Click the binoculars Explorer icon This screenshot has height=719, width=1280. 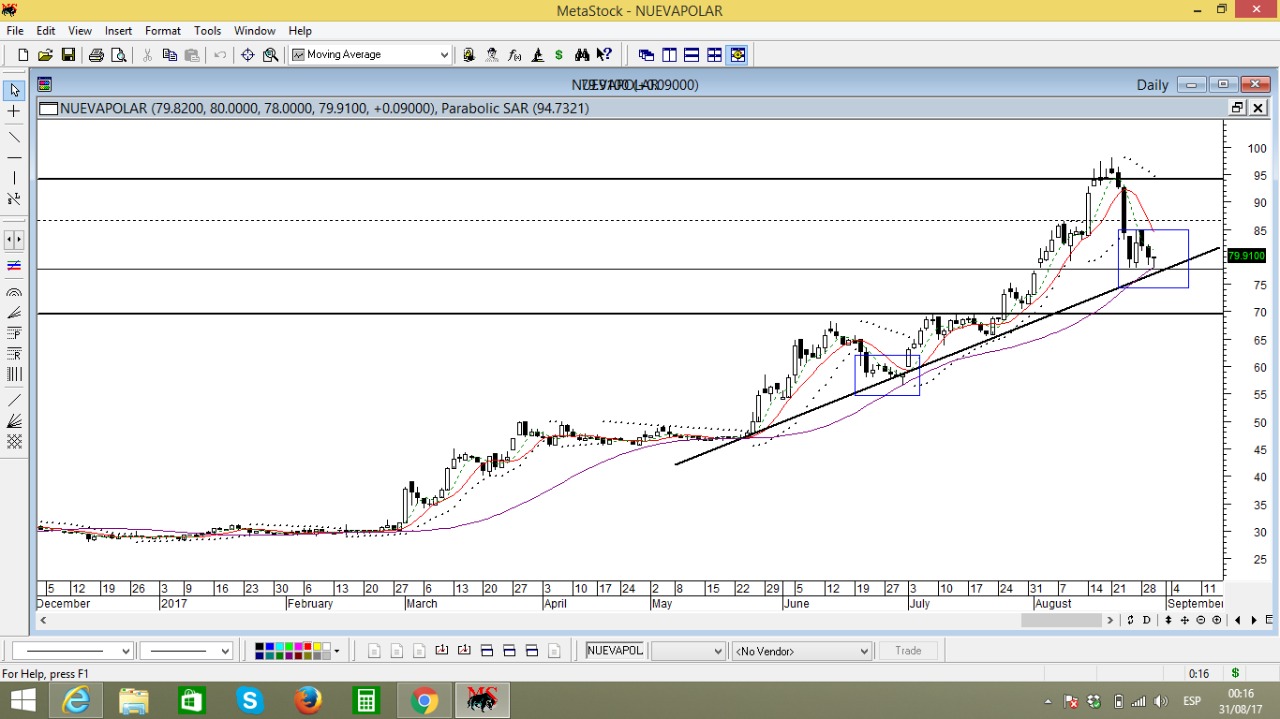581,55
